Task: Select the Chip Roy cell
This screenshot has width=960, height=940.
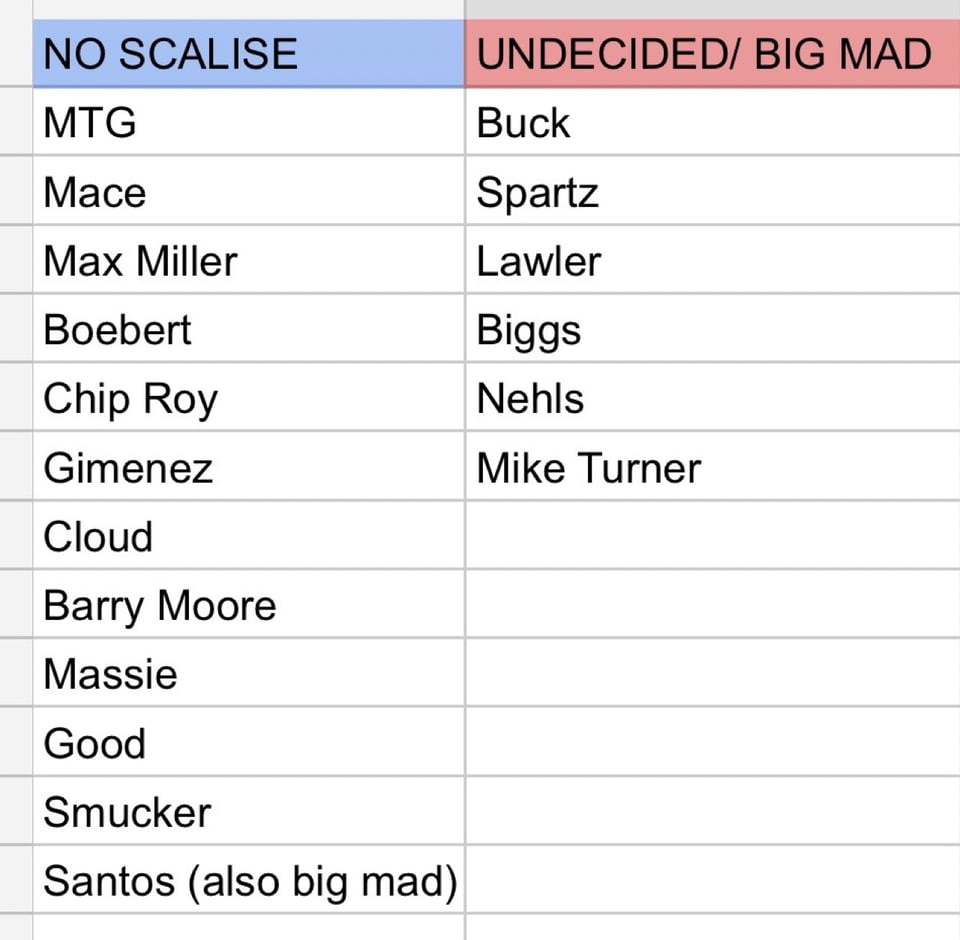Action: (x=248, y=399)
